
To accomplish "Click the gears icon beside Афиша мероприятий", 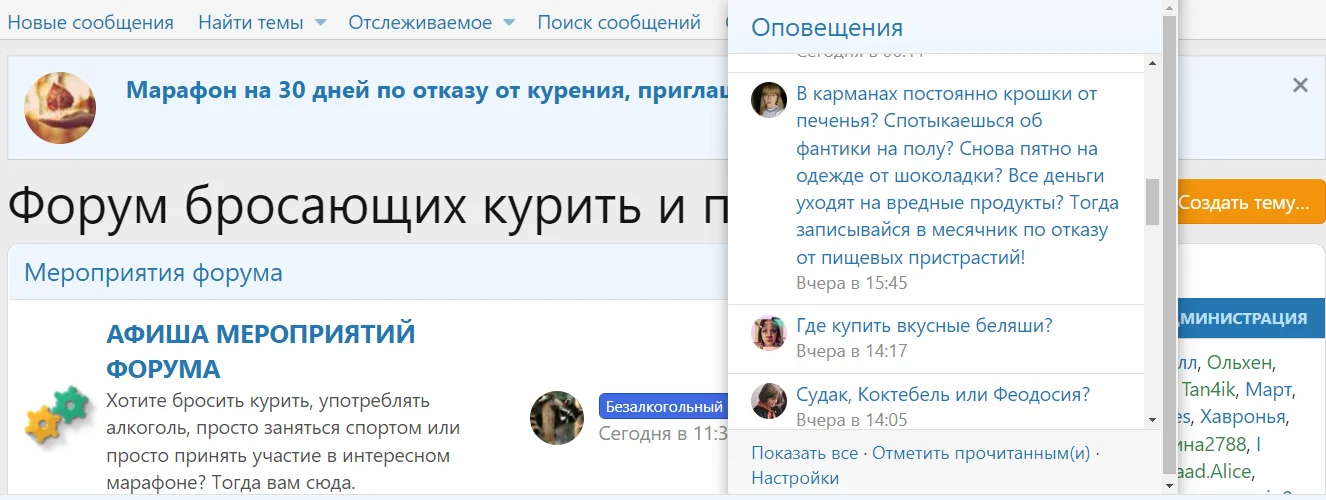I will [x=58, y=416].
